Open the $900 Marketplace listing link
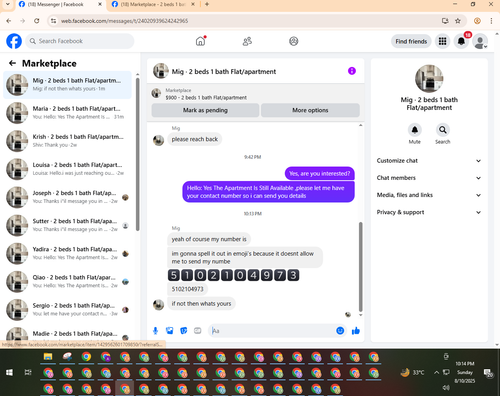Viewport: 500px width, 396px height. [x=206, y=98]
